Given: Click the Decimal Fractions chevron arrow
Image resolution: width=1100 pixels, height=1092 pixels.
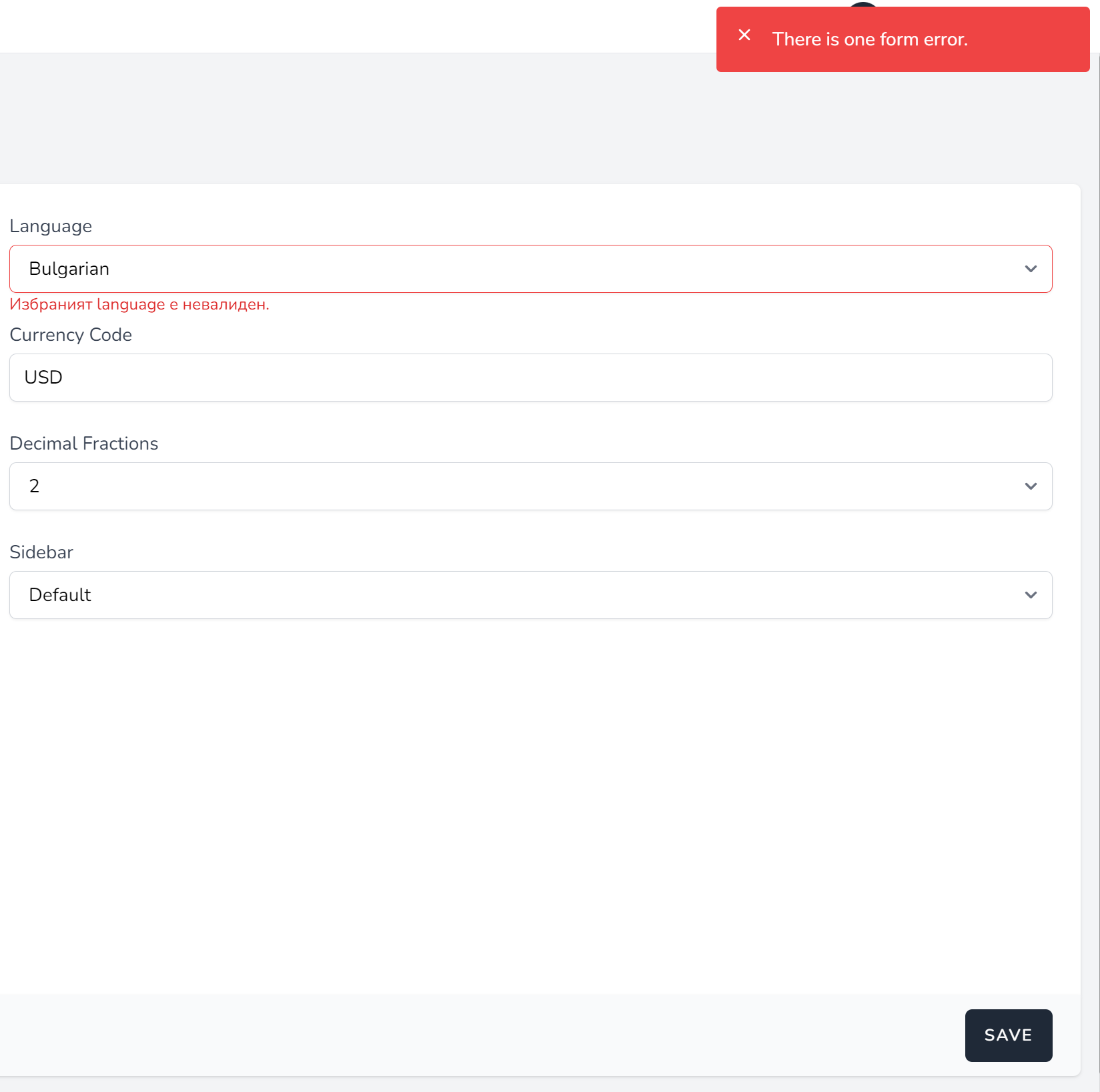Looking at the screenshot, I should tap(1031, 486).
